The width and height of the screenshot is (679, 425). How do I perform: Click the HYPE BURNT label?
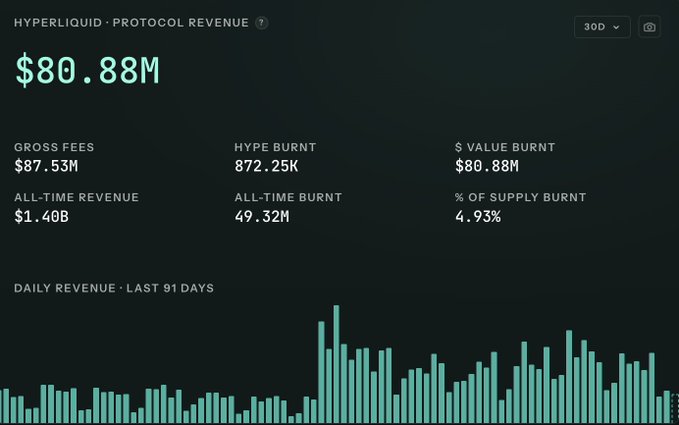pos(275,147)
